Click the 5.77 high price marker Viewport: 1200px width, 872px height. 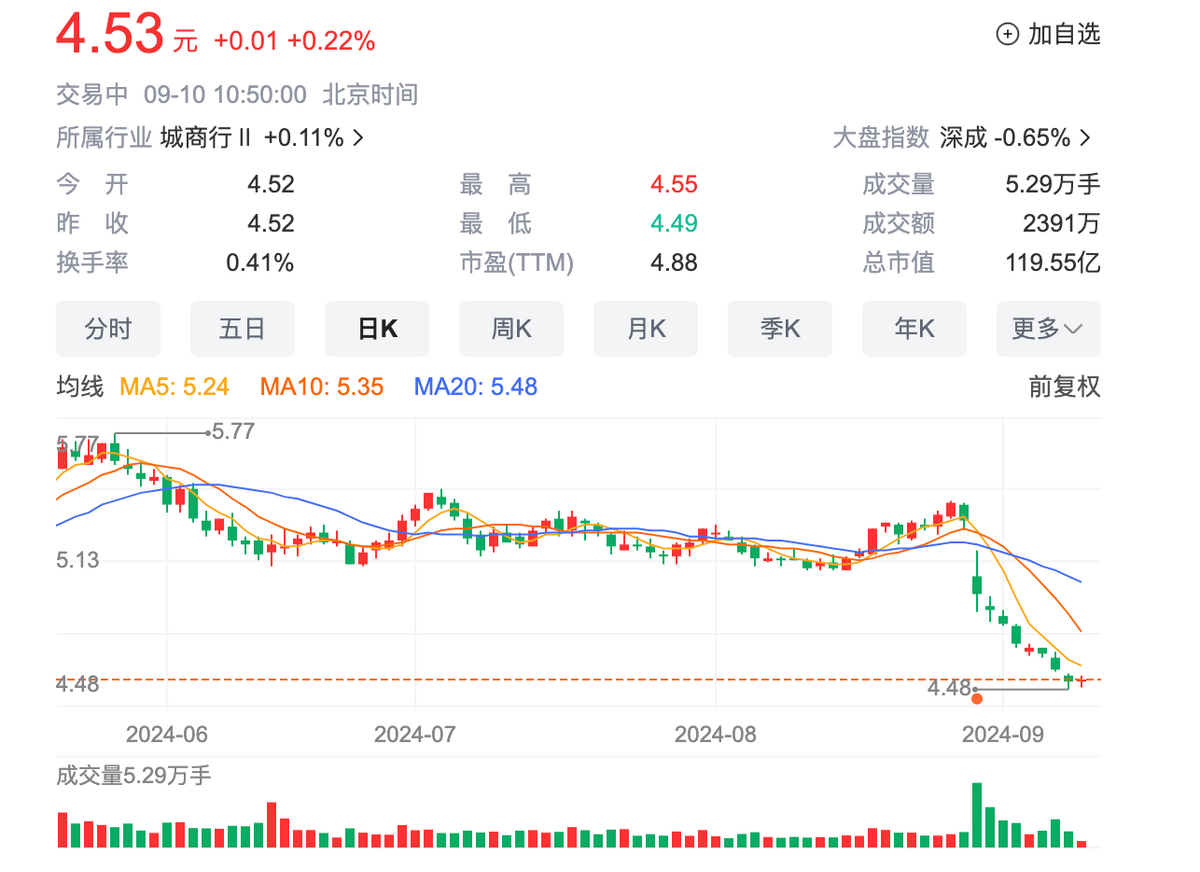coord(233,432)
